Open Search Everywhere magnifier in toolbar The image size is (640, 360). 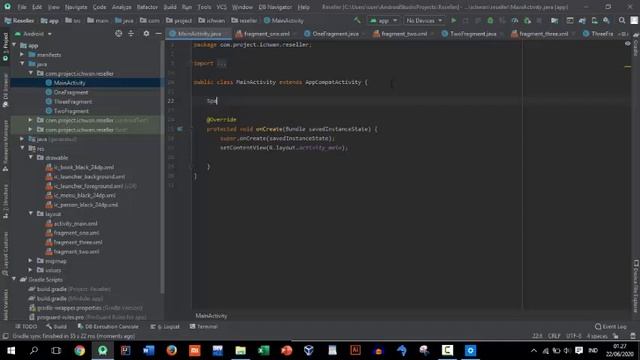622,20
